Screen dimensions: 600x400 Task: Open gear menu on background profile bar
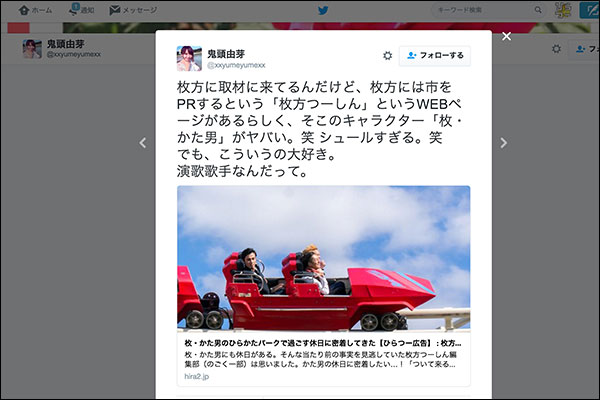click(x=556, y=49)
